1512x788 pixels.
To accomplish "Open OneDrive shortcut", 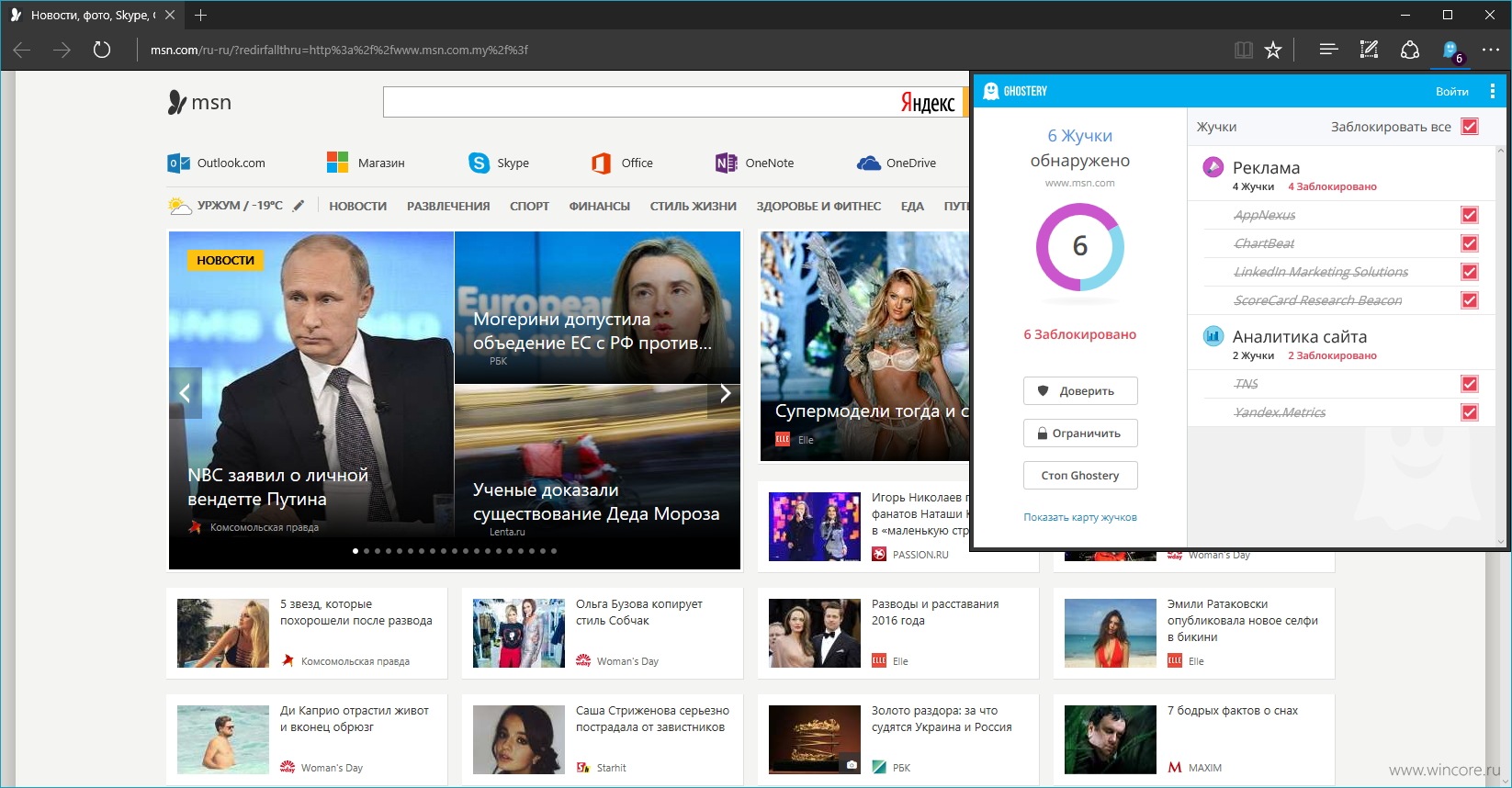I will 897,163.
